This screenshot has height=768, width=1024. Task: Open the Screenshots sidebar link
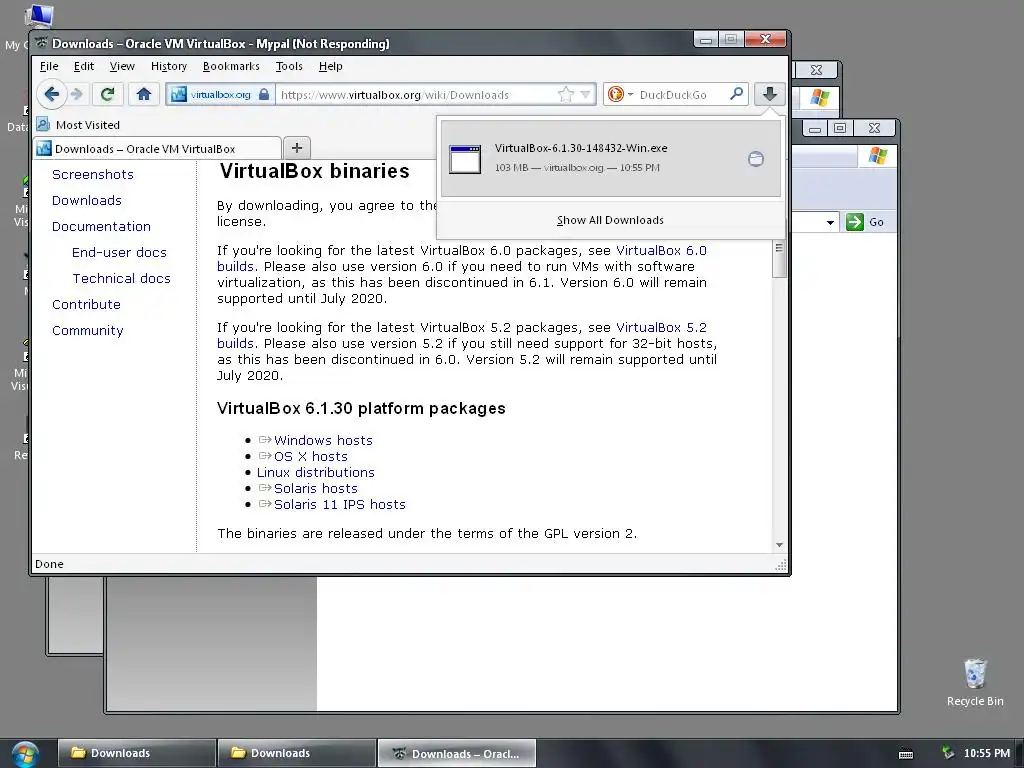[x=93, y=174]
